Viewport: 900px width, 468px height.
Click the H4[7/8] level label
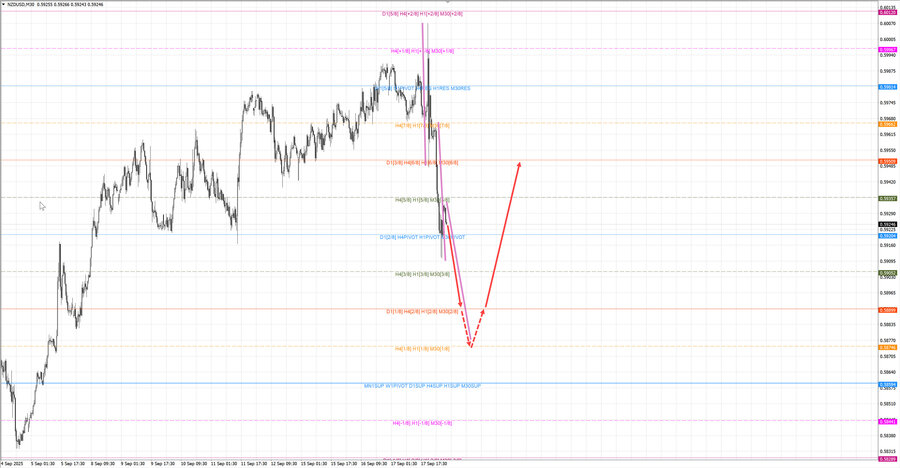422,125
